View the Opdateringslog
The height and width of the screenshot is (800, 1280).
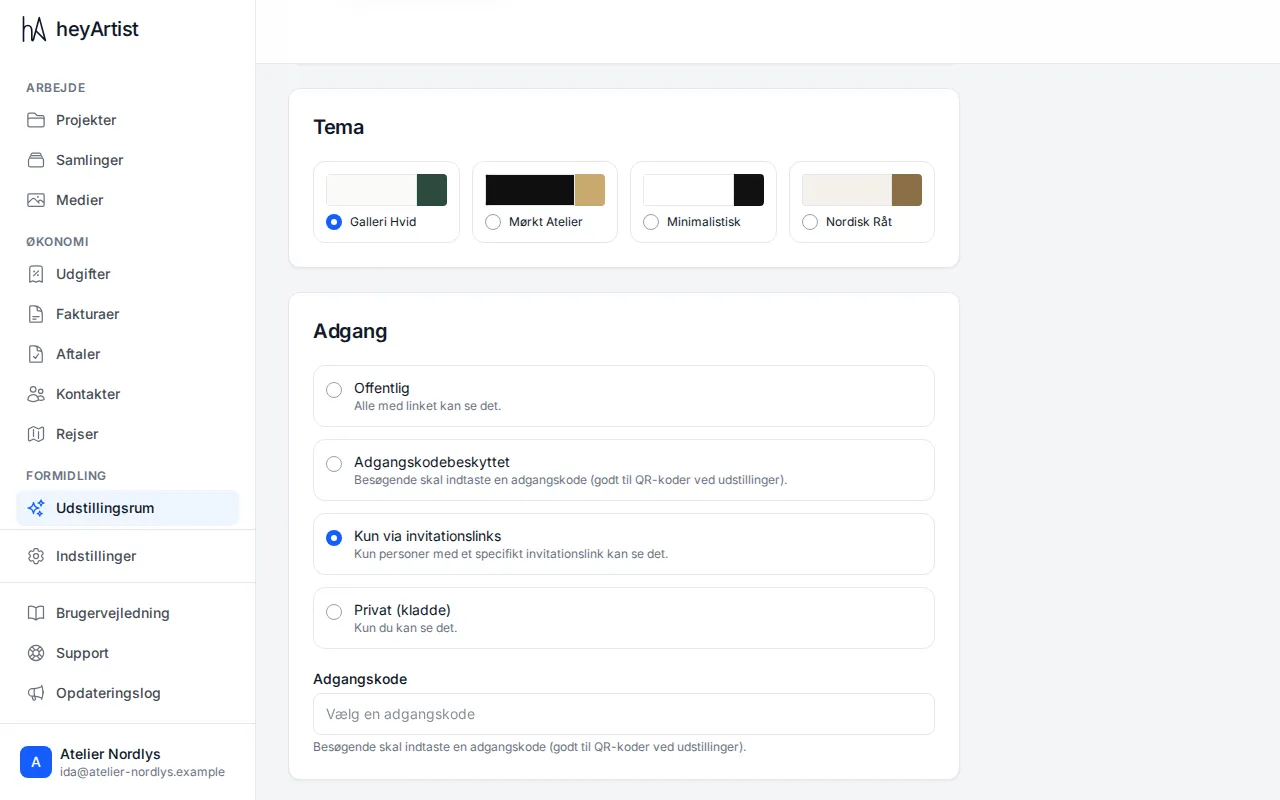pos(128,693)
